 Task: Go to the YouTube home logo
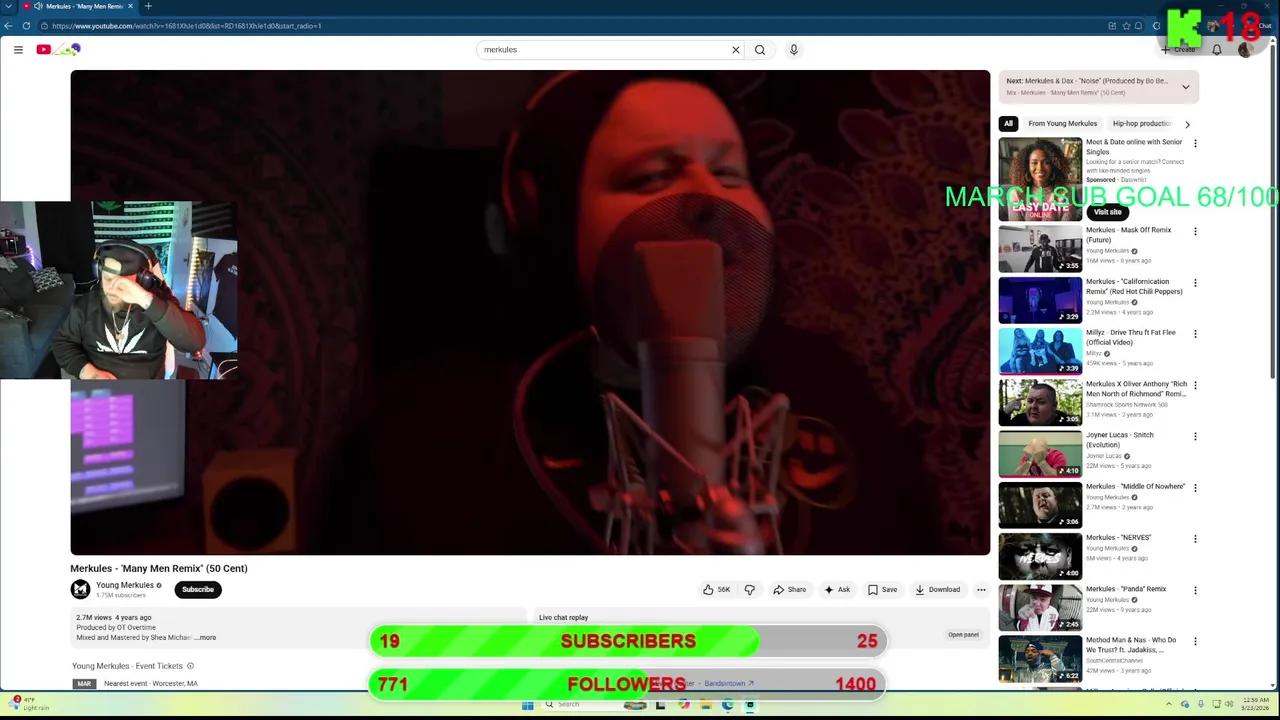tap(58, 49)
